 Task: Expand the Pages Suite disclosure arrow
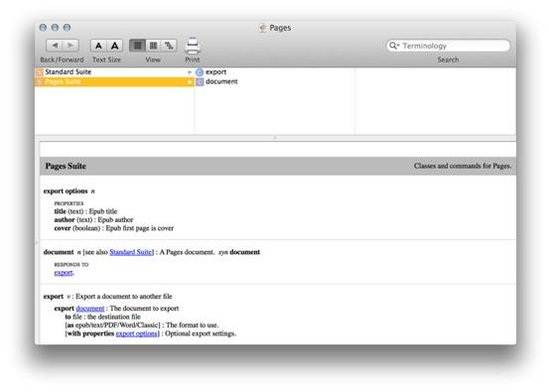[189, 82]
